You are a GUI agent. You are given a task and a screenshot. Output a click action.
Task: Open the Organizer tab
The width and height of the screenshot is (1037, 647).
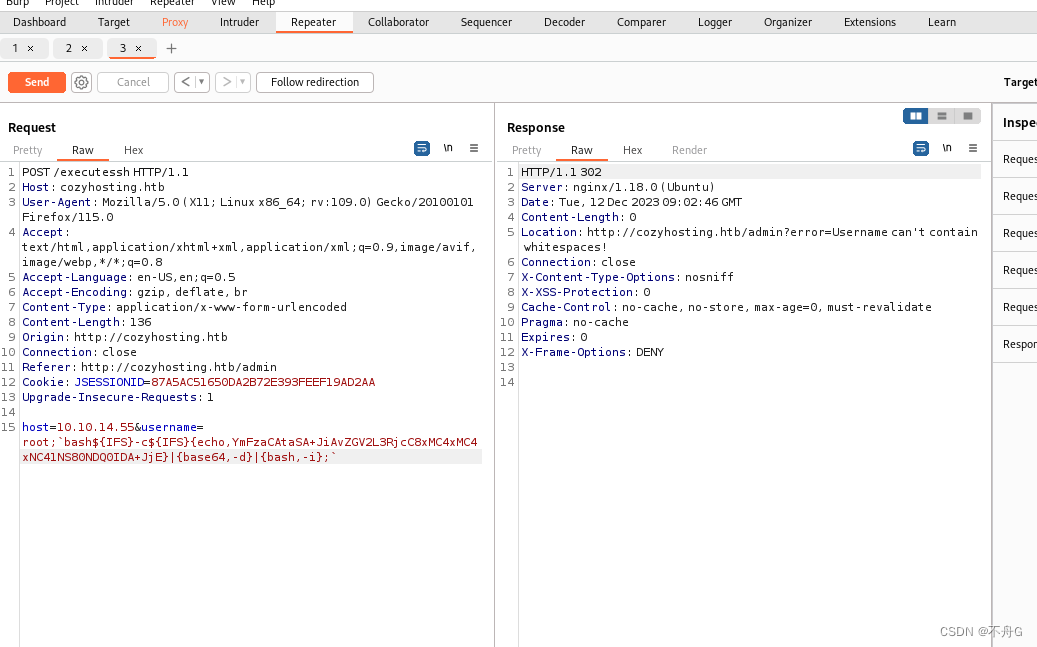click(788, 22)
